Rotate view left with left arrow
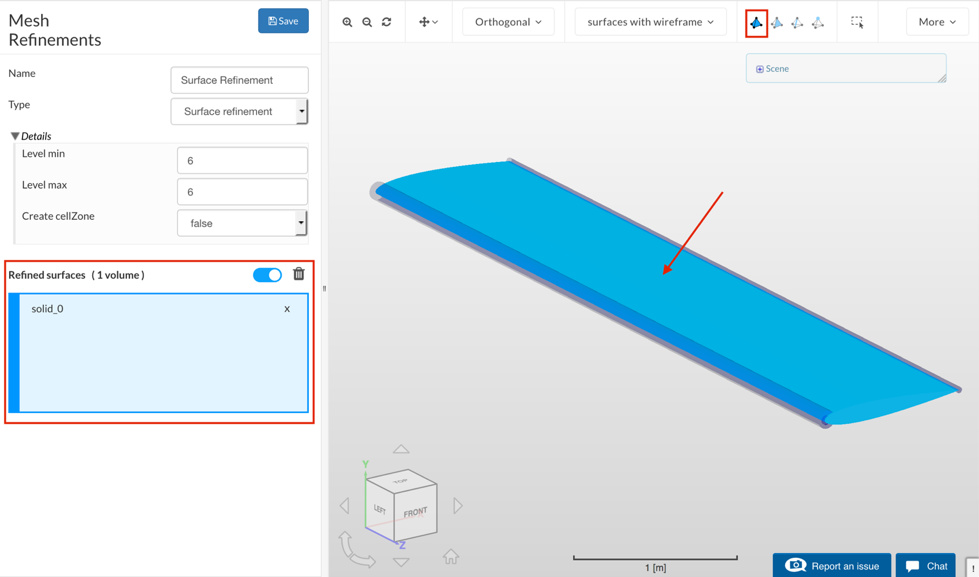Screen dimensions: 979x577 344,505
